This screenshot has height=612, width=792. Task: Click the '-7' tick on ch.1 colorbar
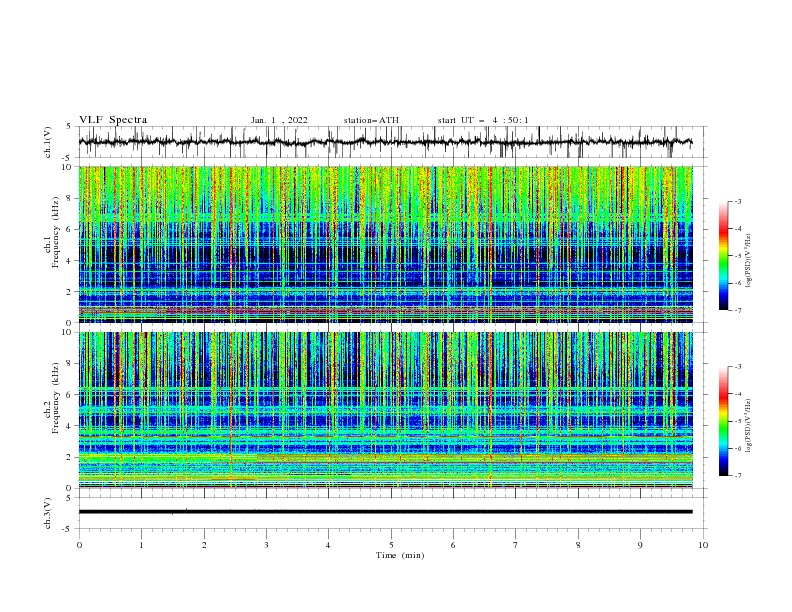(x=738, y=310)
